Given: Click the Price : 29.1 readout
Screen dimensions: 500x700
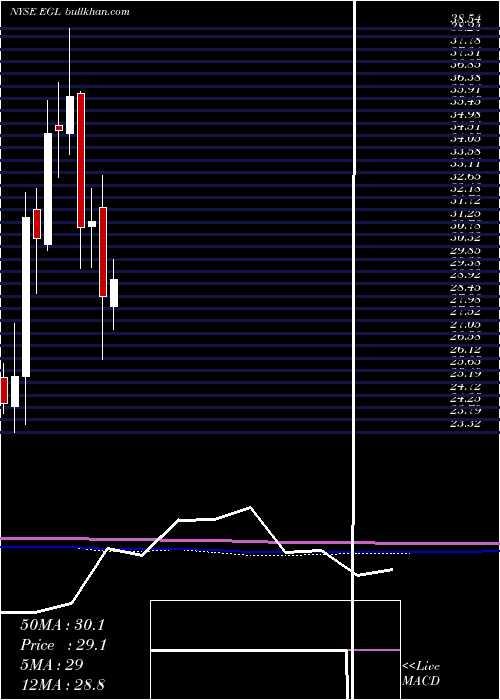Looking at the screenshot, I should pyautogui.click(x=63, y=645).
